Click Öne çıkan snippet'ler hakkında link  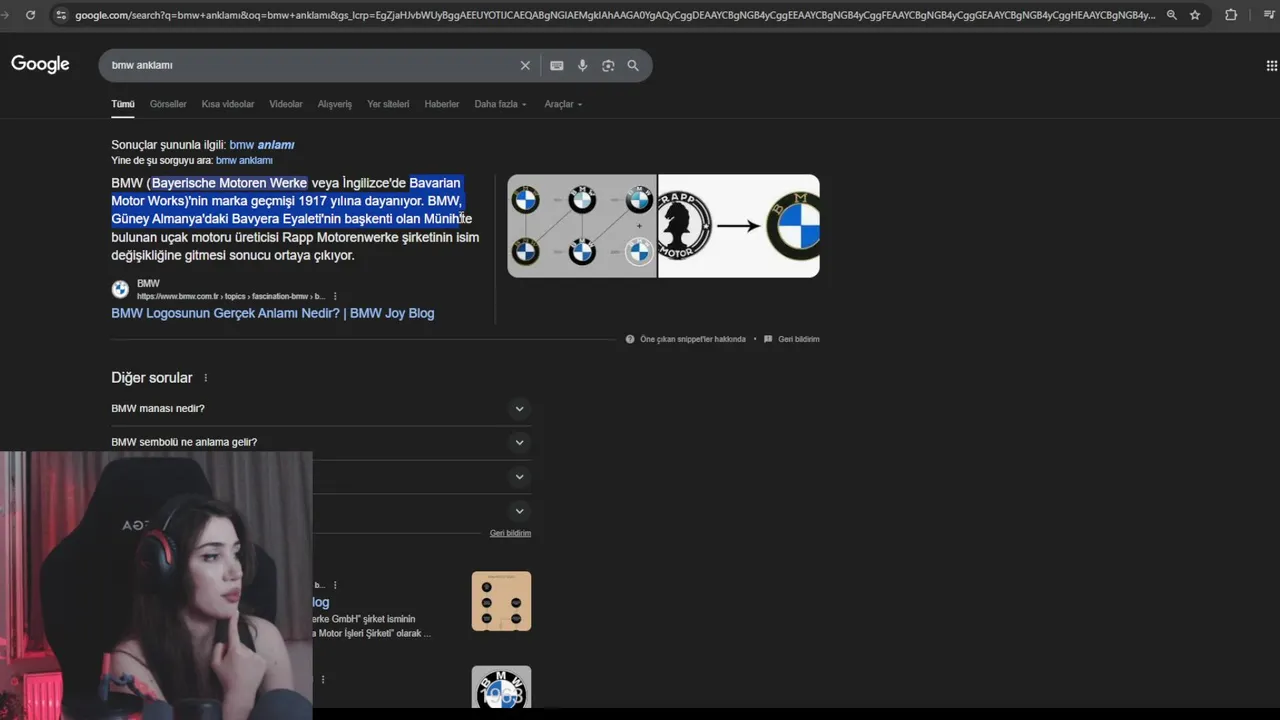693,339
